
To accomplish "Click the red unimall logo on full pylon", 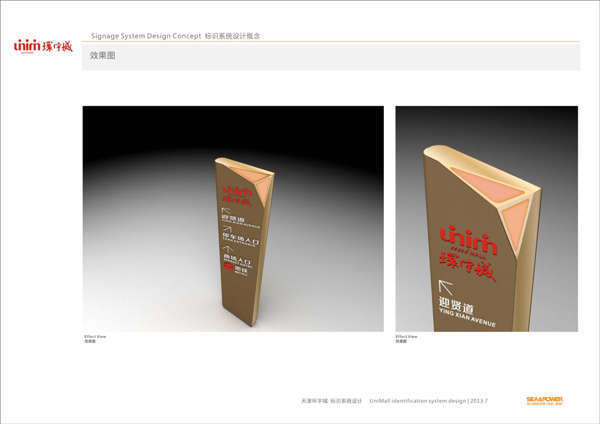I will pos(237,191).
